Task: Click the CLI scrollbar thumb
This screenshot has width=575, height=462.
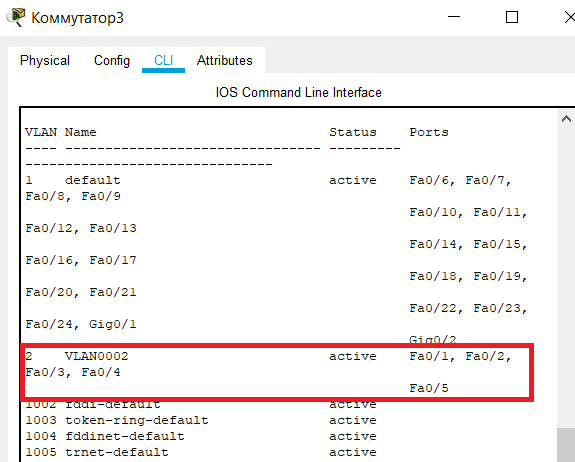Action: tap(566, 445)
